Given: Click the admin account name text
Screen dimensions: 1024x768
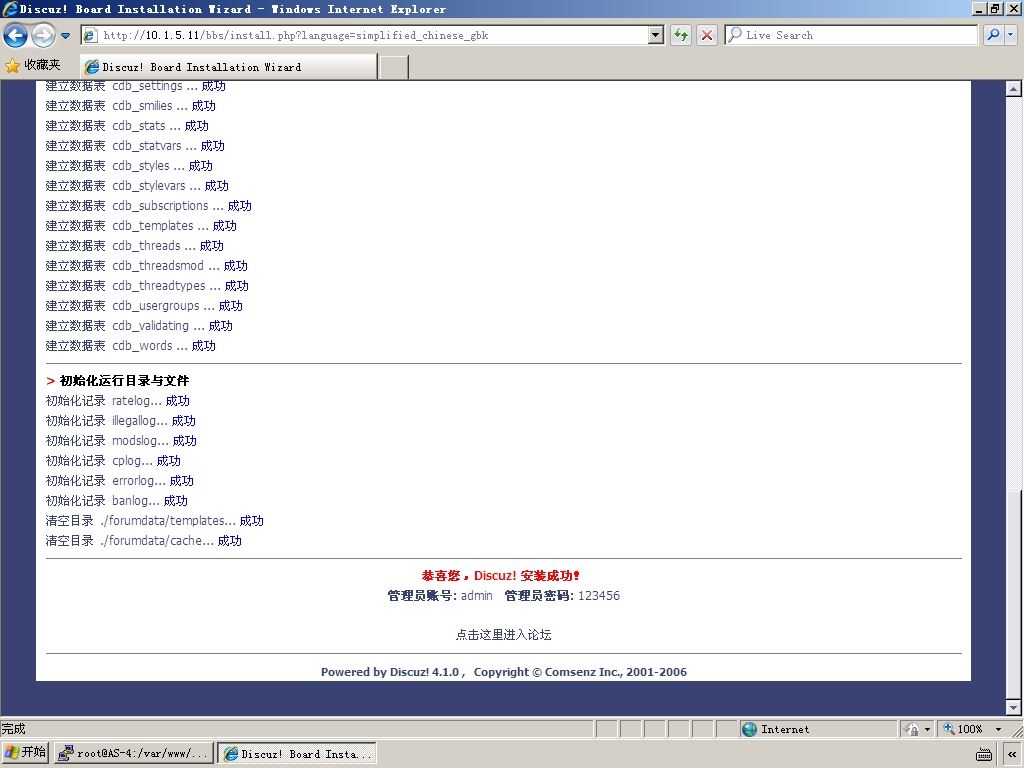Looking at the screenshot, I should pos(476,596).
